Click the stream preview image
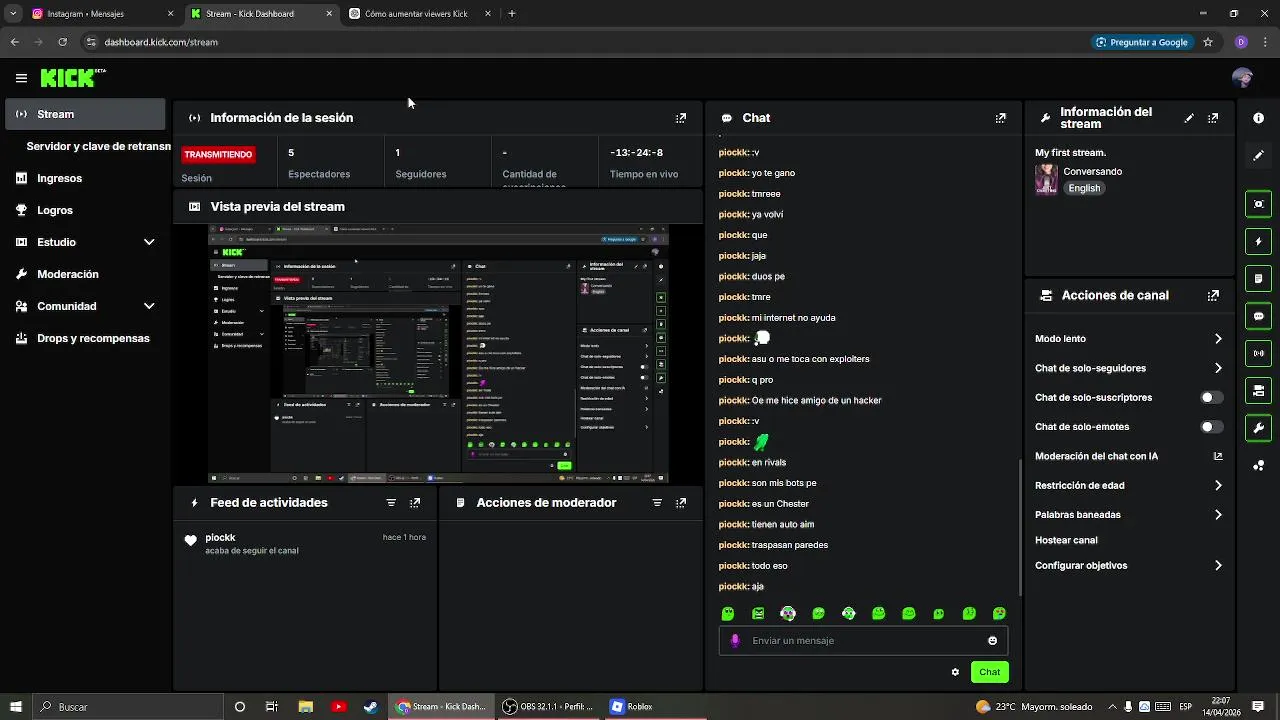The image size is (1280, 720). coord(438,354)
